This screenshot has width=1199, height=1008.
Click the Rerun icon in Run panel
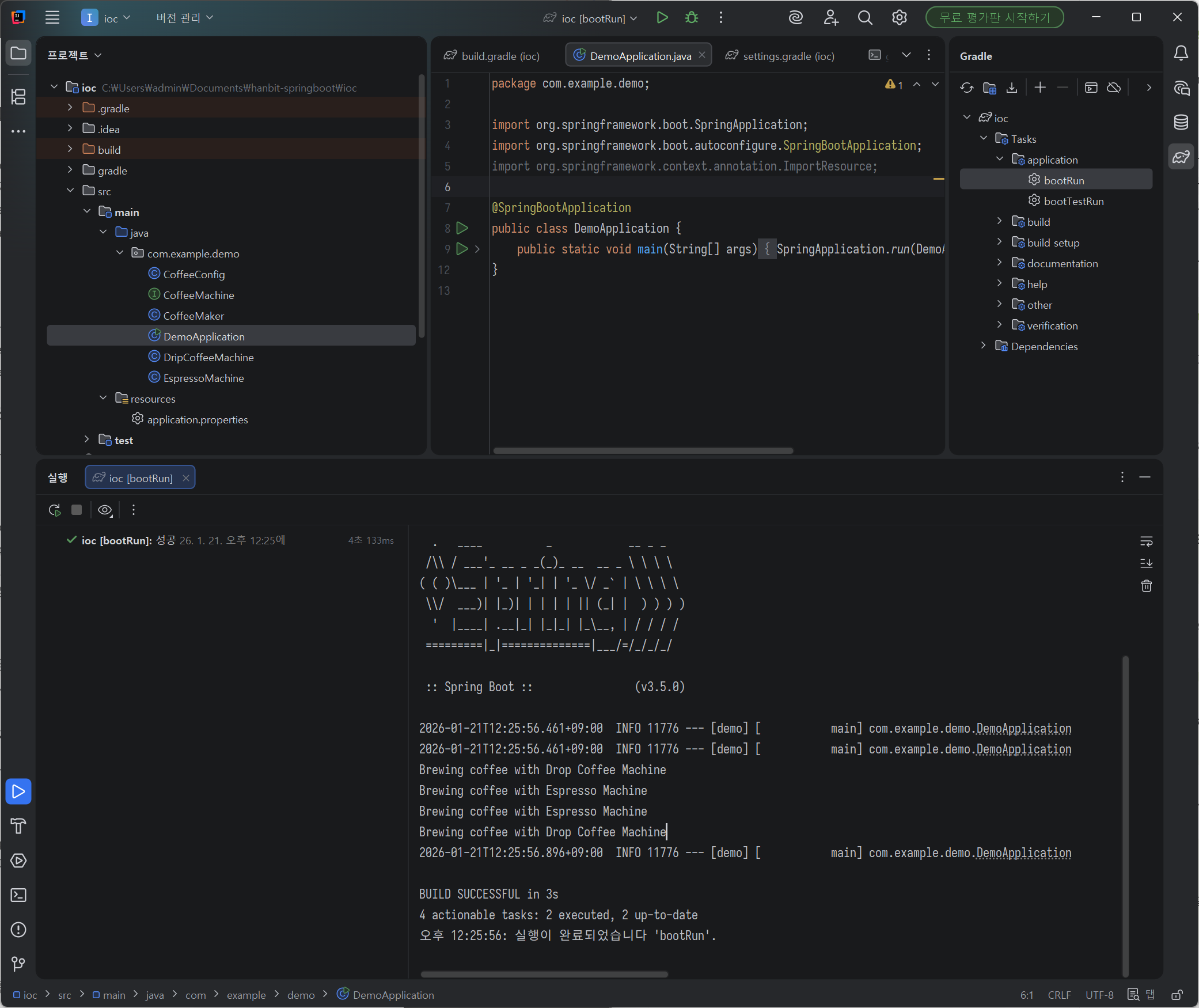[x=55, y=510]
